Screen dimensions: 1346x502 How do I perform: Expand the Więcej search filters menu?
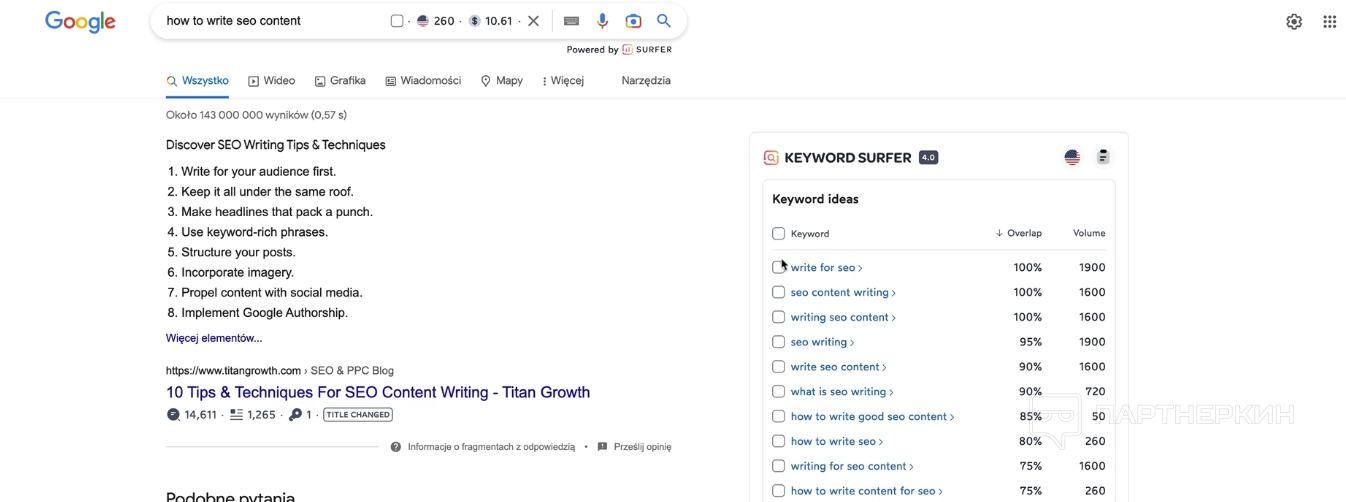tap(563, 81)
